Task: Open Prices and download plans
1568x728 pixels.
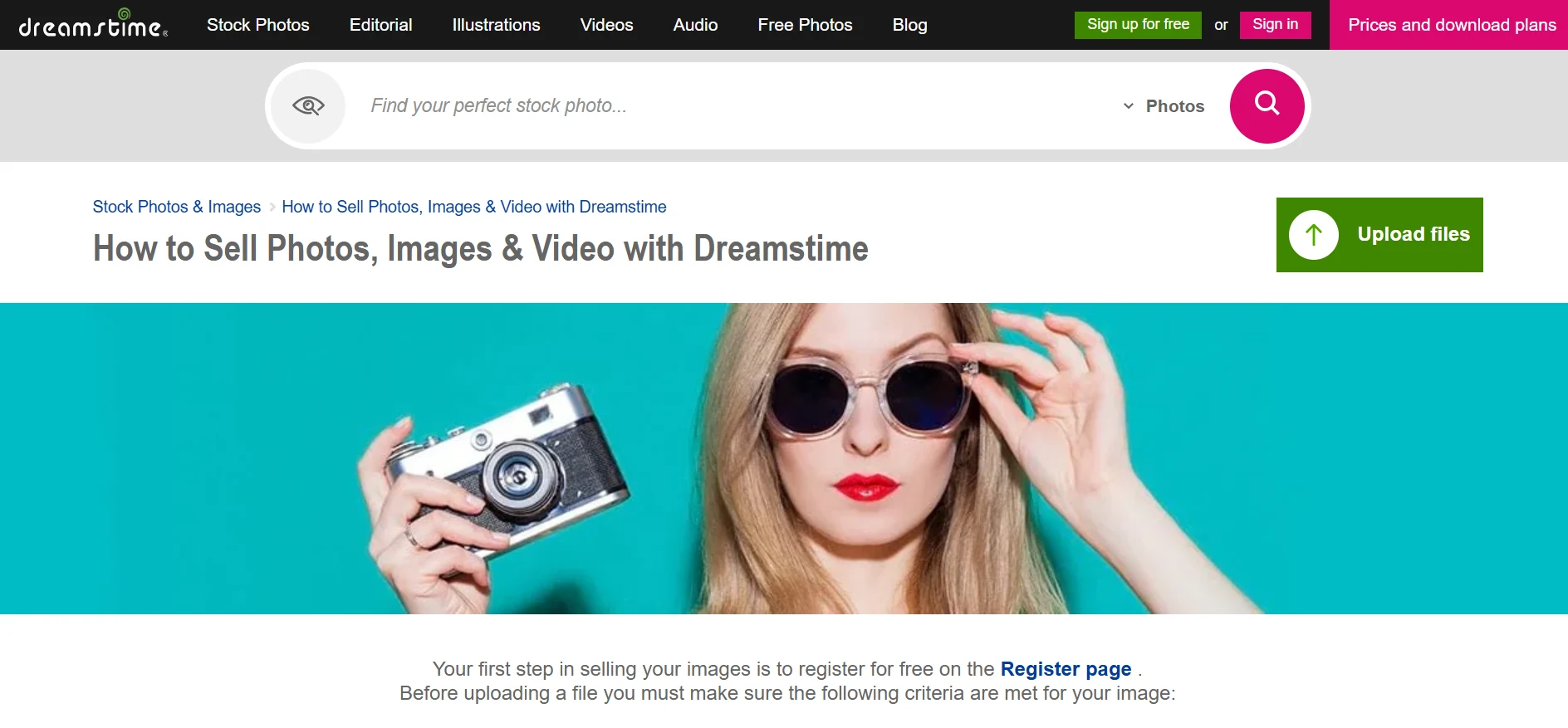Action: (1448, 25)
